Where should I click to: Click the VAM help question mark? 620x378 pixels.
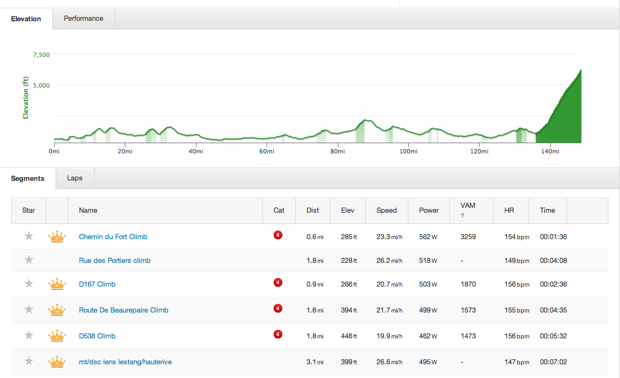[x=462, y=215]
